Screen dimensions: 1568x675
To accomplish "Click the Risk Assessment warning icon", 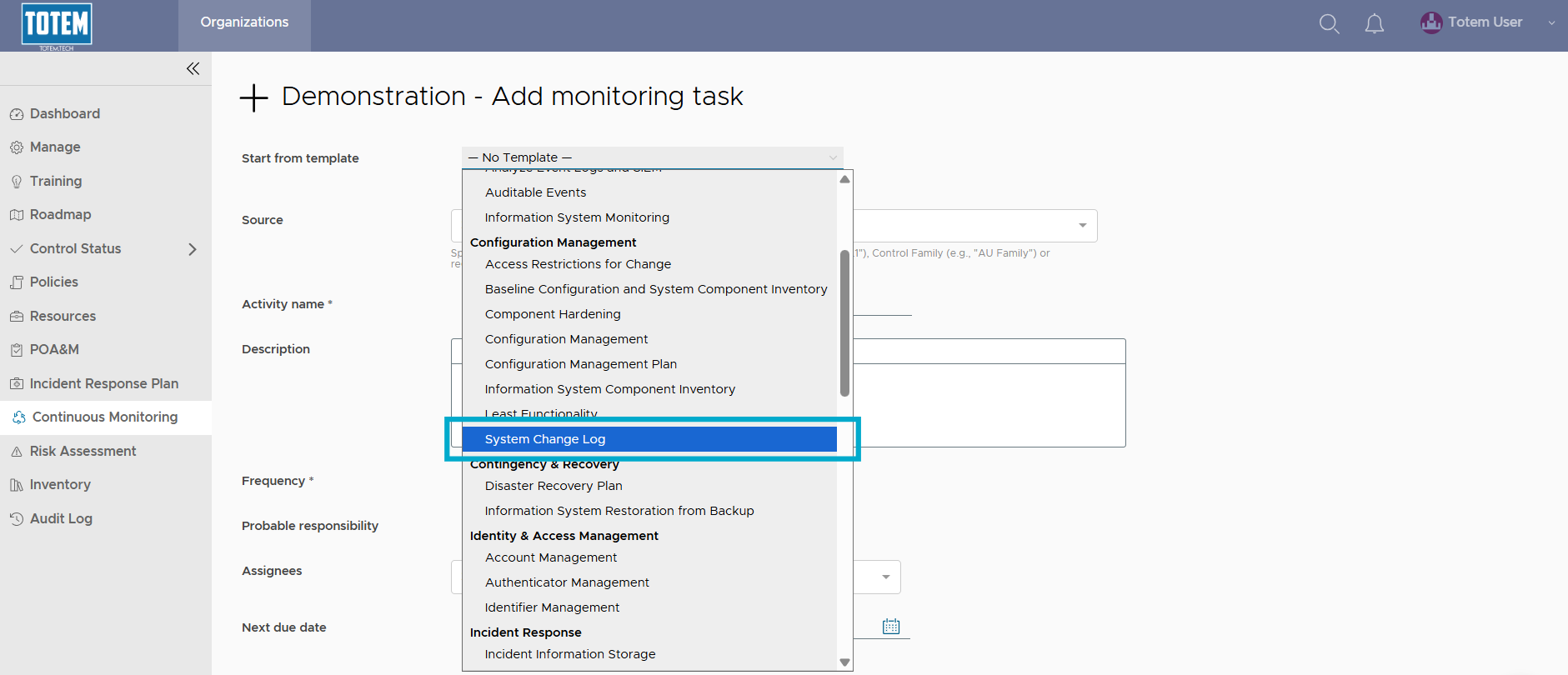I will [17, 452].
